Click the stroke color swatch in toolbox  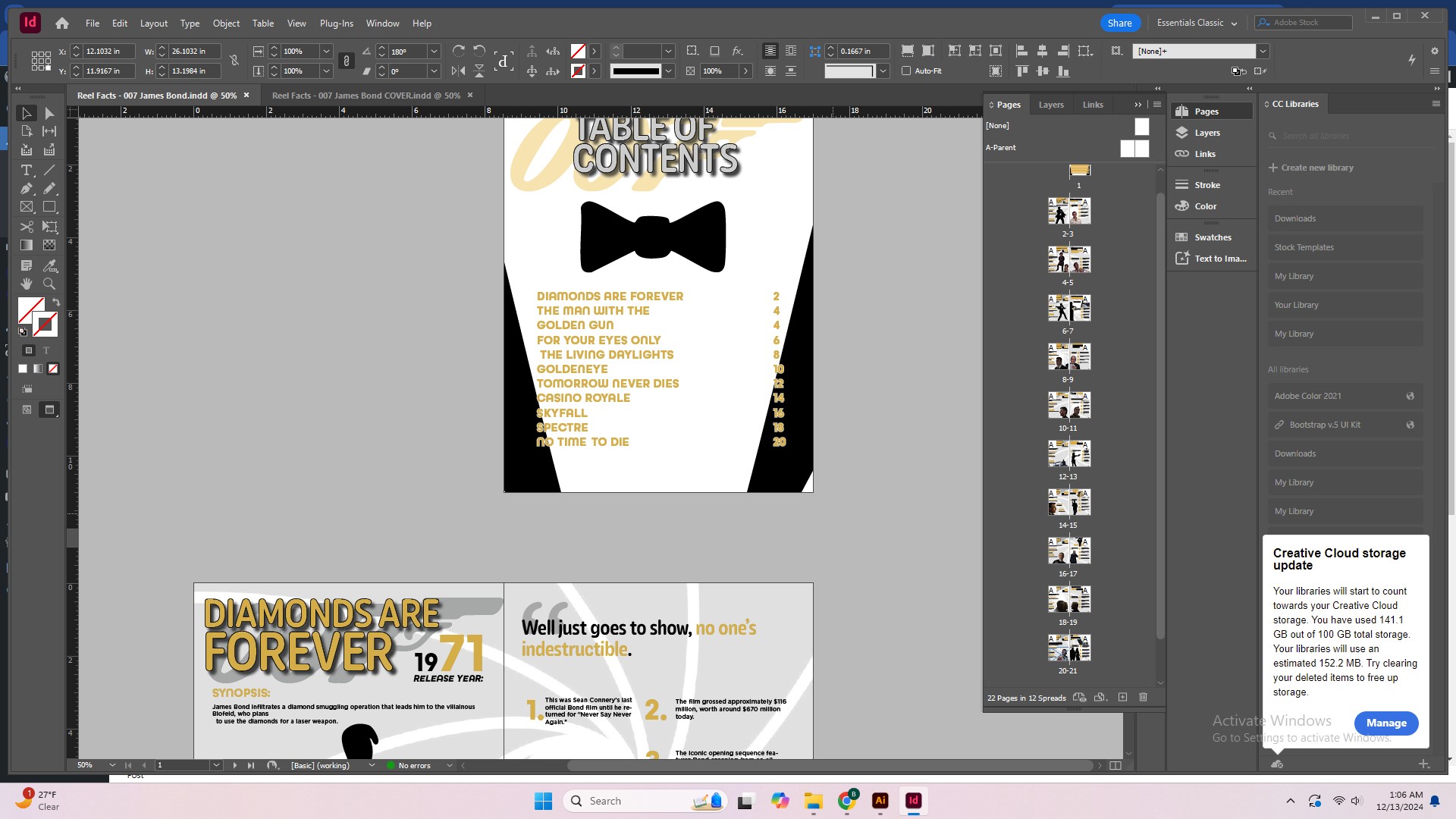(x=47, y=325)
